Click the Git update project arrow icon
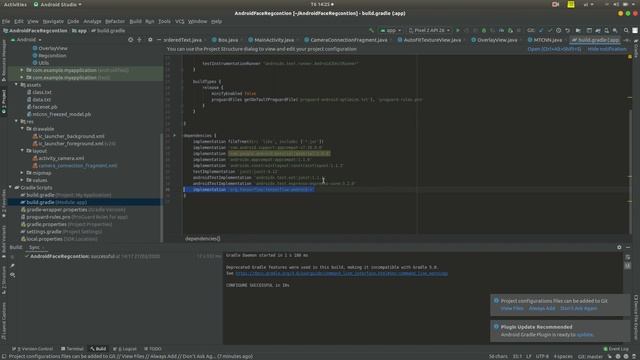This screenshot has width=640, height=360. pos(541,30)
